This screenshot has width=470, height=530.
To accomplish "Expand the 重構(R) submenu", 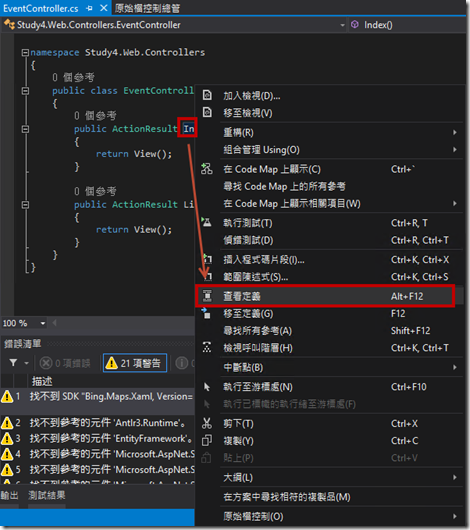I will 455,132.
